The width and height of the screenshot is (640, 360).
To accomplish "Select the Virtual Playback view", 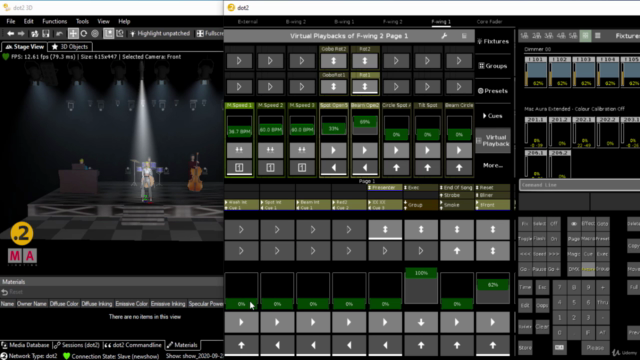I will 493,140.
